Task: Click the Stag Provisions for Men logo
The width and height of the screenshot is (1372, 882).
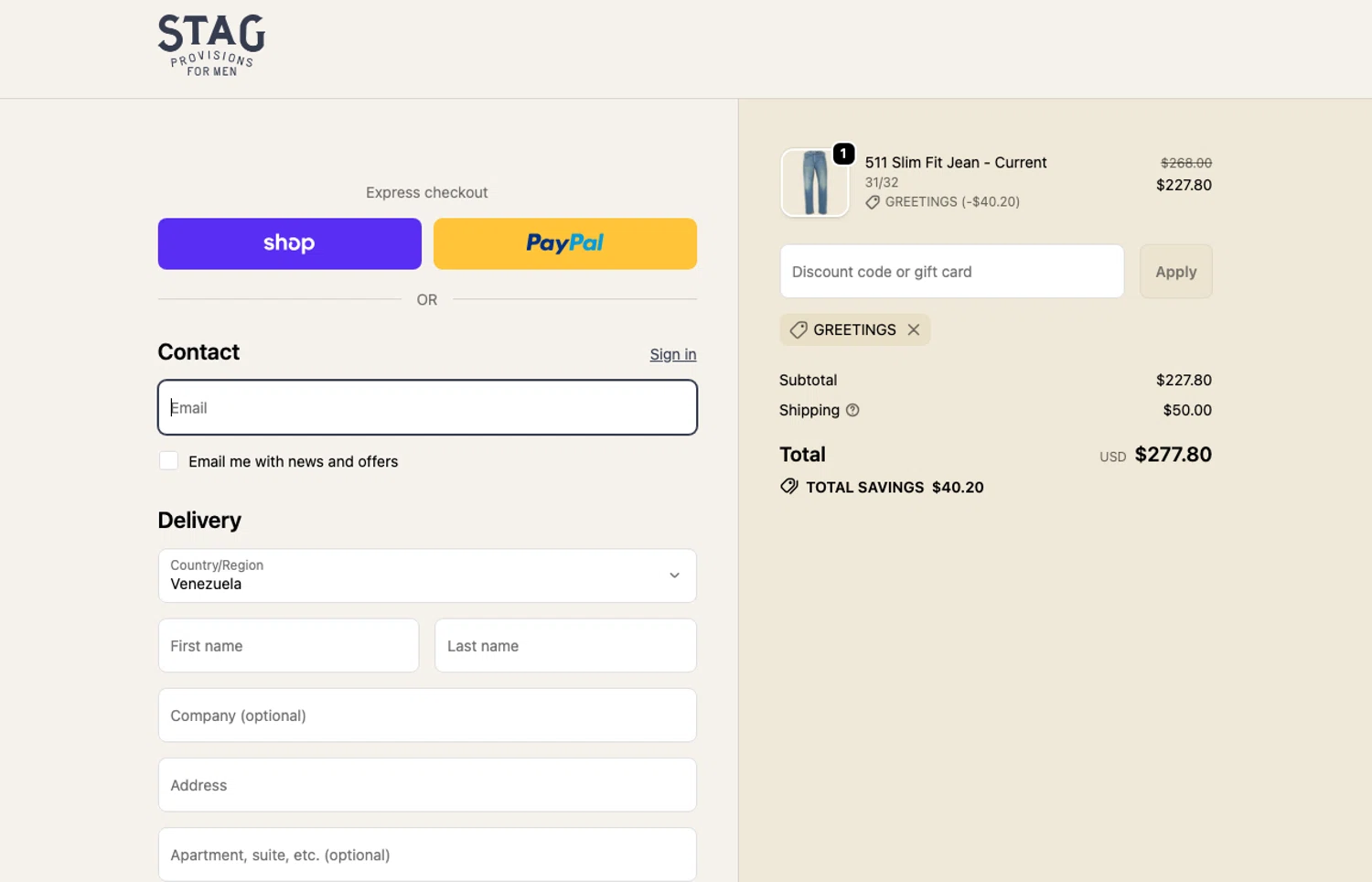Action: (x=211, y=46)
